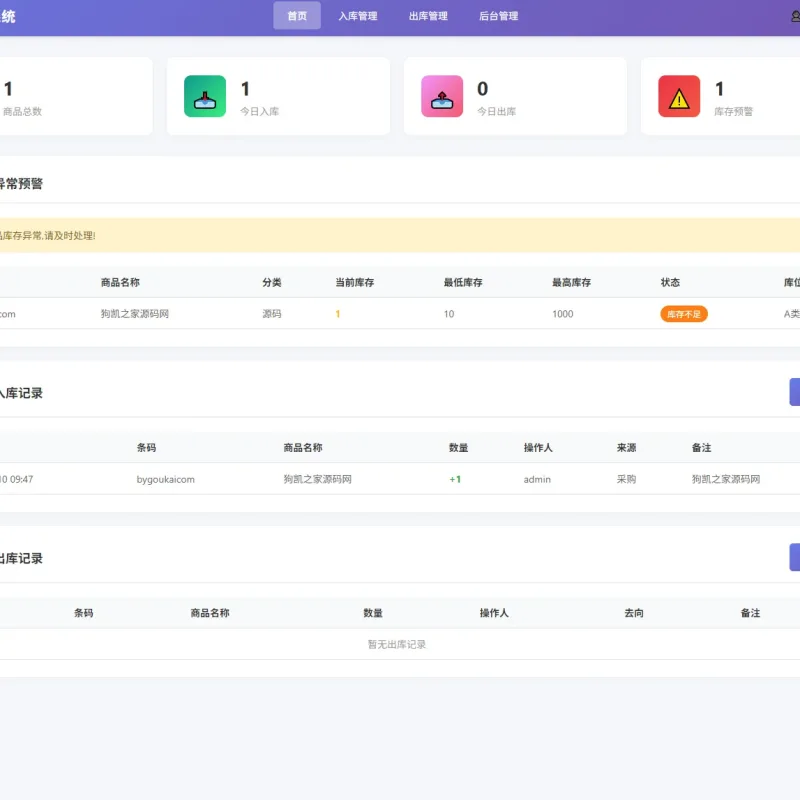Click the 条码 header in the inbound table
800x800 pixels.
pos(146,447)
